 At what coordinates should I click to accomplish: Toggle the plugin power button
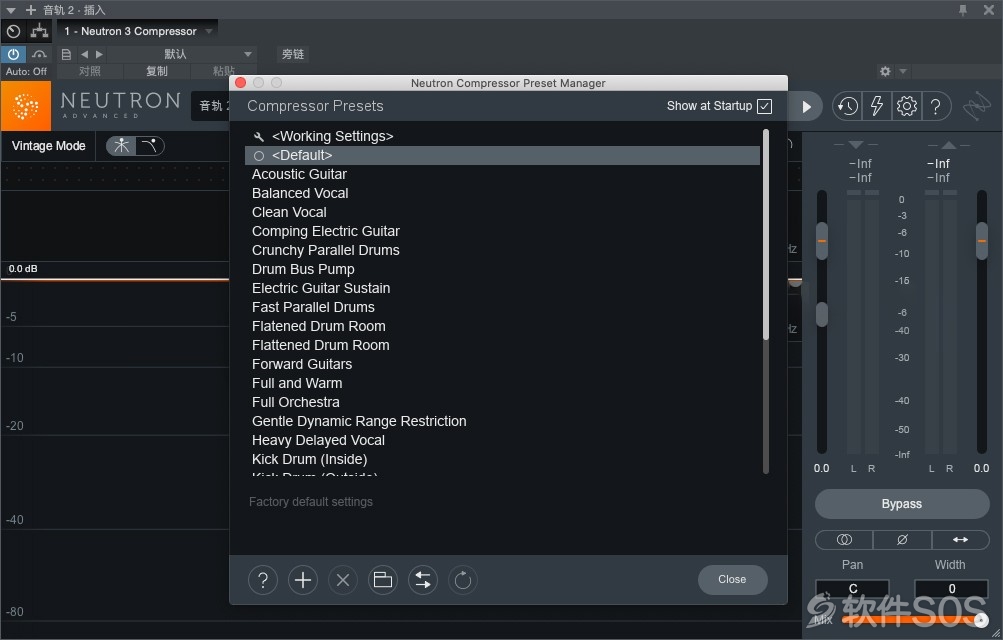tap(13, 54)
